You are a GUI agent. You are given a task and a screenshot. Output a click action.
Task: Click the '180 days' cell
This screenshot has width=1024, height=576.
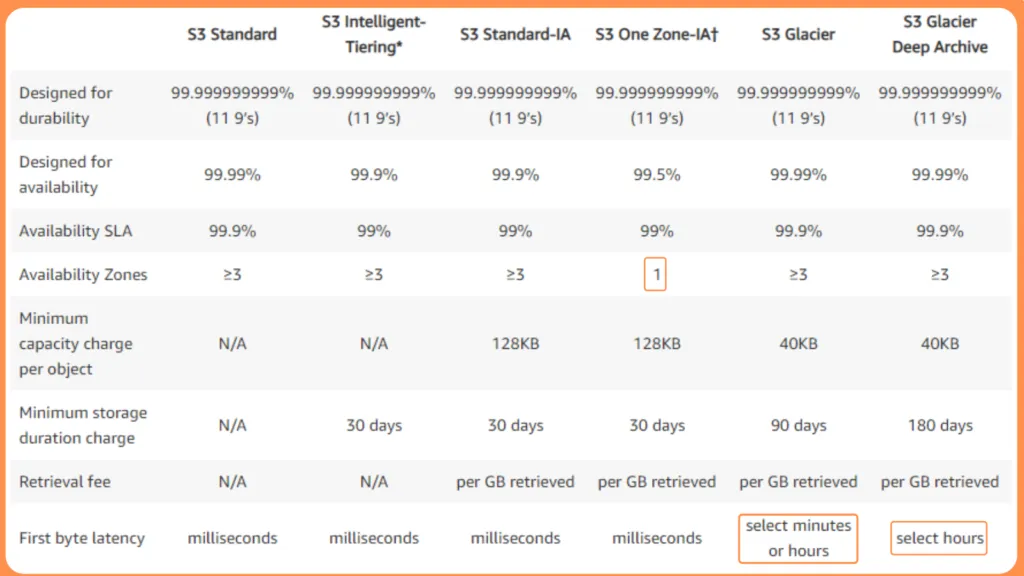coord(940,425)
